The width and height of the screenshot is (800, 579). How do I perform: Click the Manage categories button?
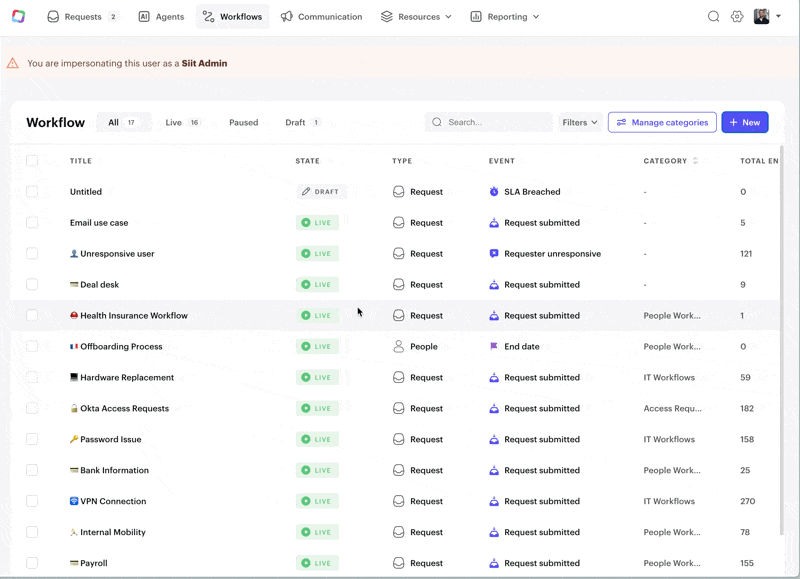(662, 123)
